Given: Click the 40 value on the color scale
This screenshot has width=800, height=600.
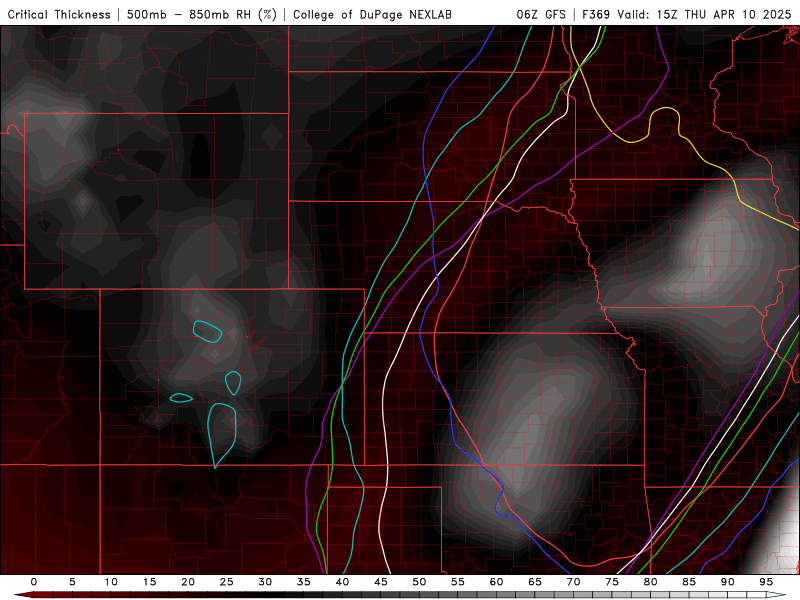Looking at the screenshot, I should 342,582.
